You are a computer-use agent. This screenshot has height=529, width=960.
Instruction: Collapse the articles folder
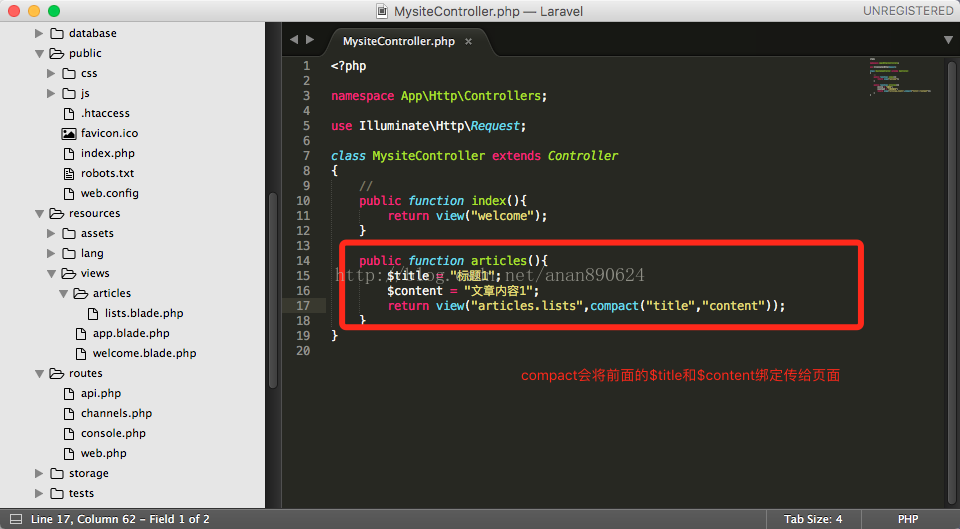coord(63,294)
